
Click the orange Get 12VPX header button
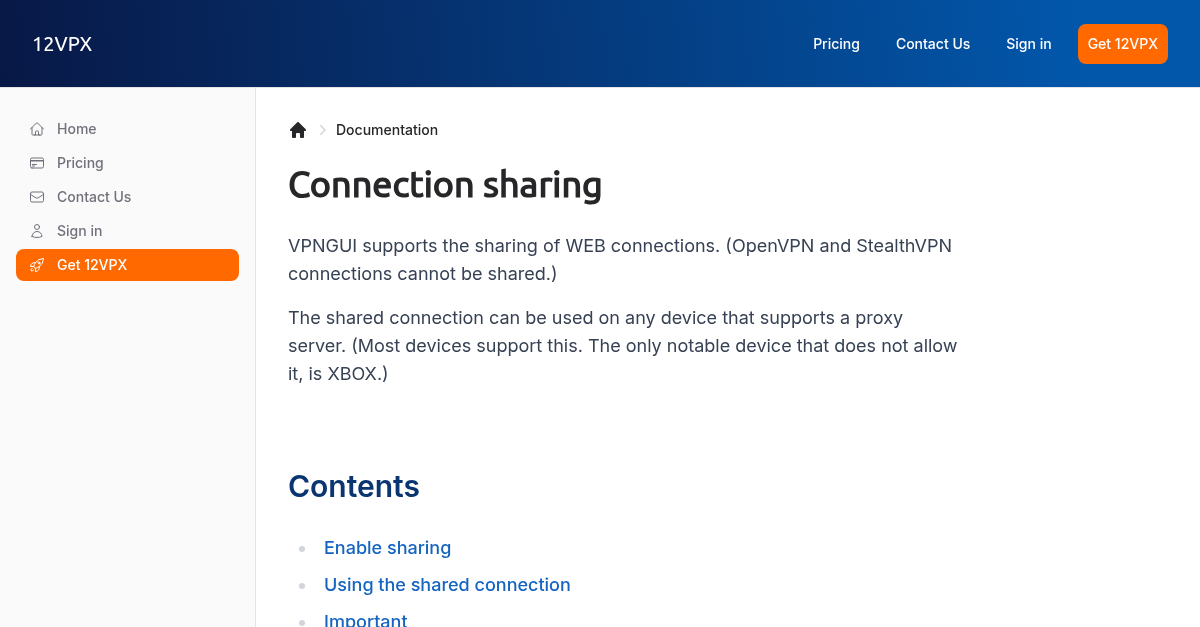click(1122, 44)
